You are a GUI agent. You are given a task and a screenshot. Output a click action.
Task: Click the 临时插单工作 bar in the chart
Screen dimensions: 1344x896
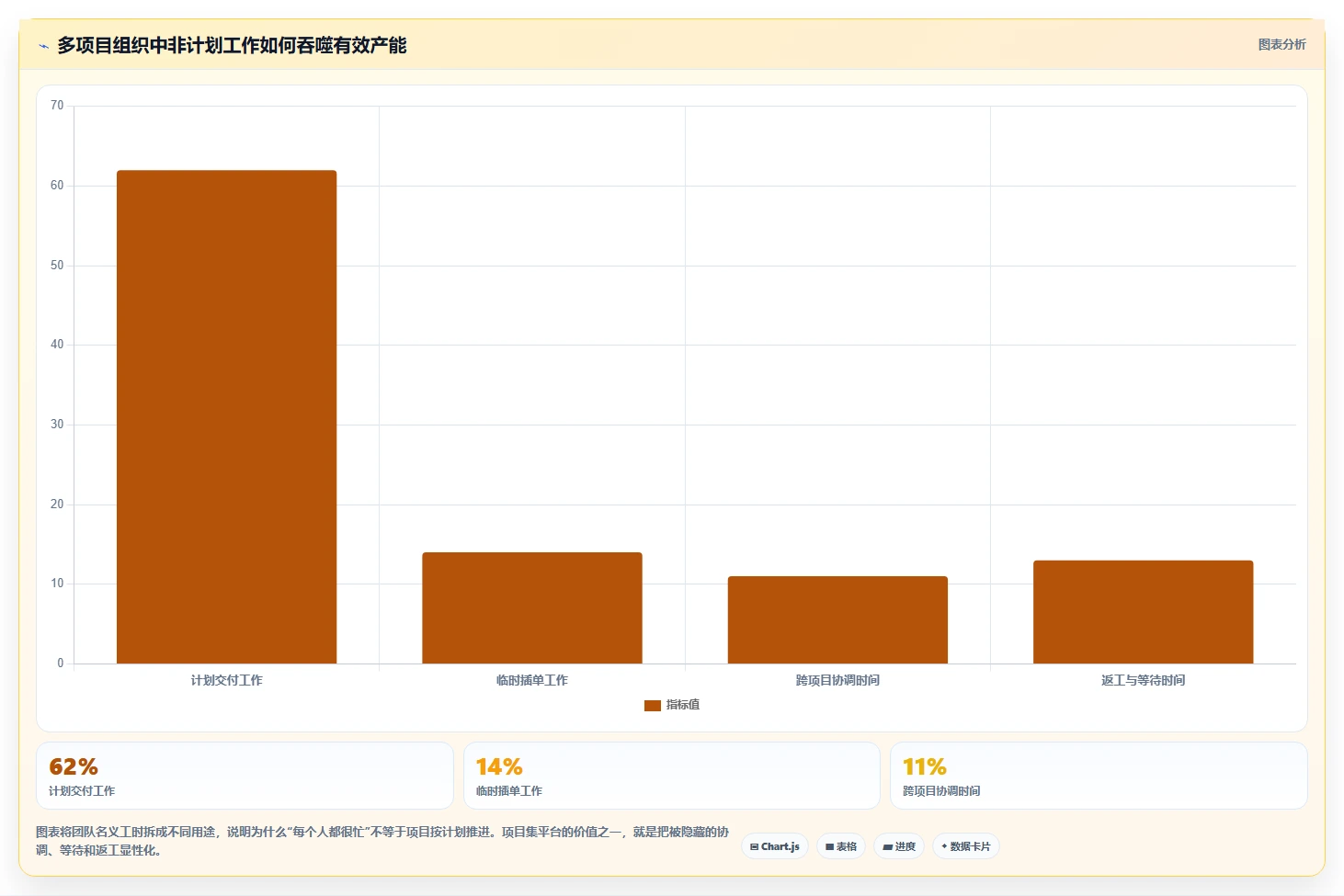coord(532,607)
